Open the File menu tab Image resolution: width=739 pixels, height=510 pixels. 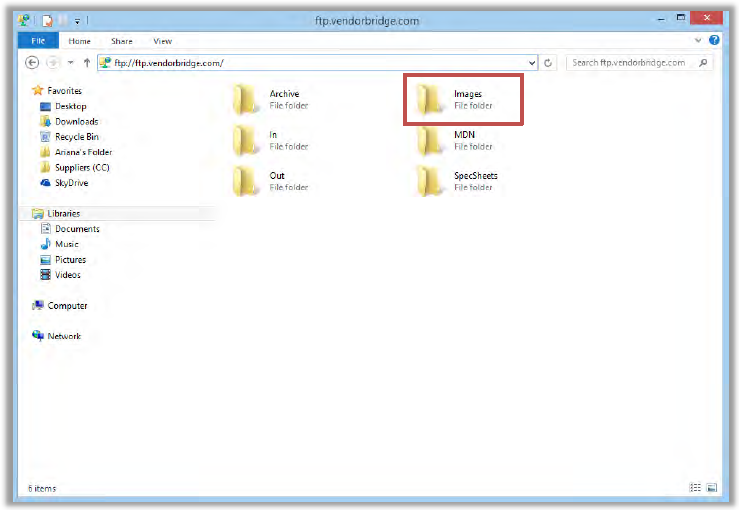[x=38, y=41]
